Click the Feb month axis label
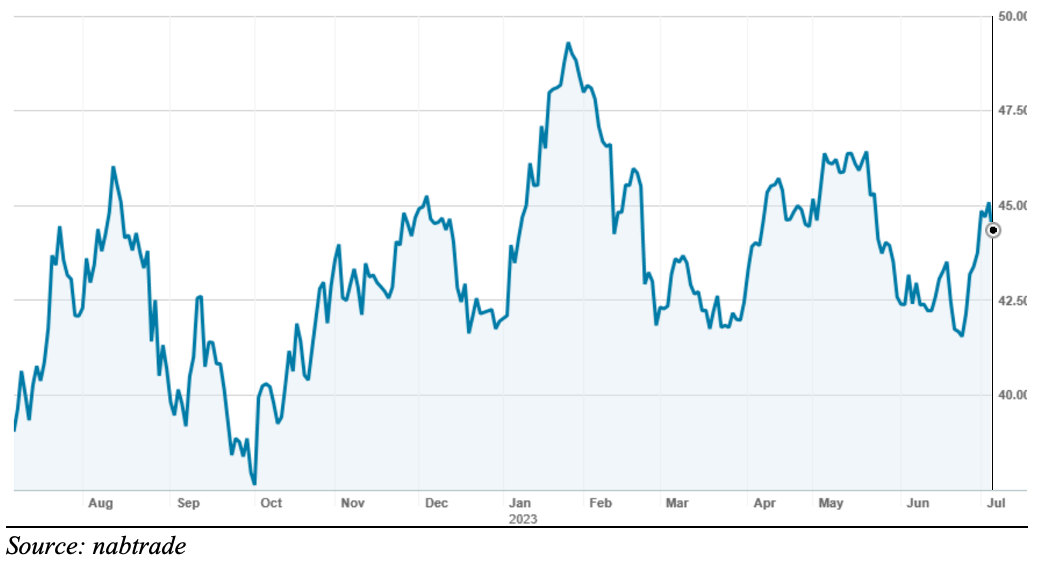 599,503
